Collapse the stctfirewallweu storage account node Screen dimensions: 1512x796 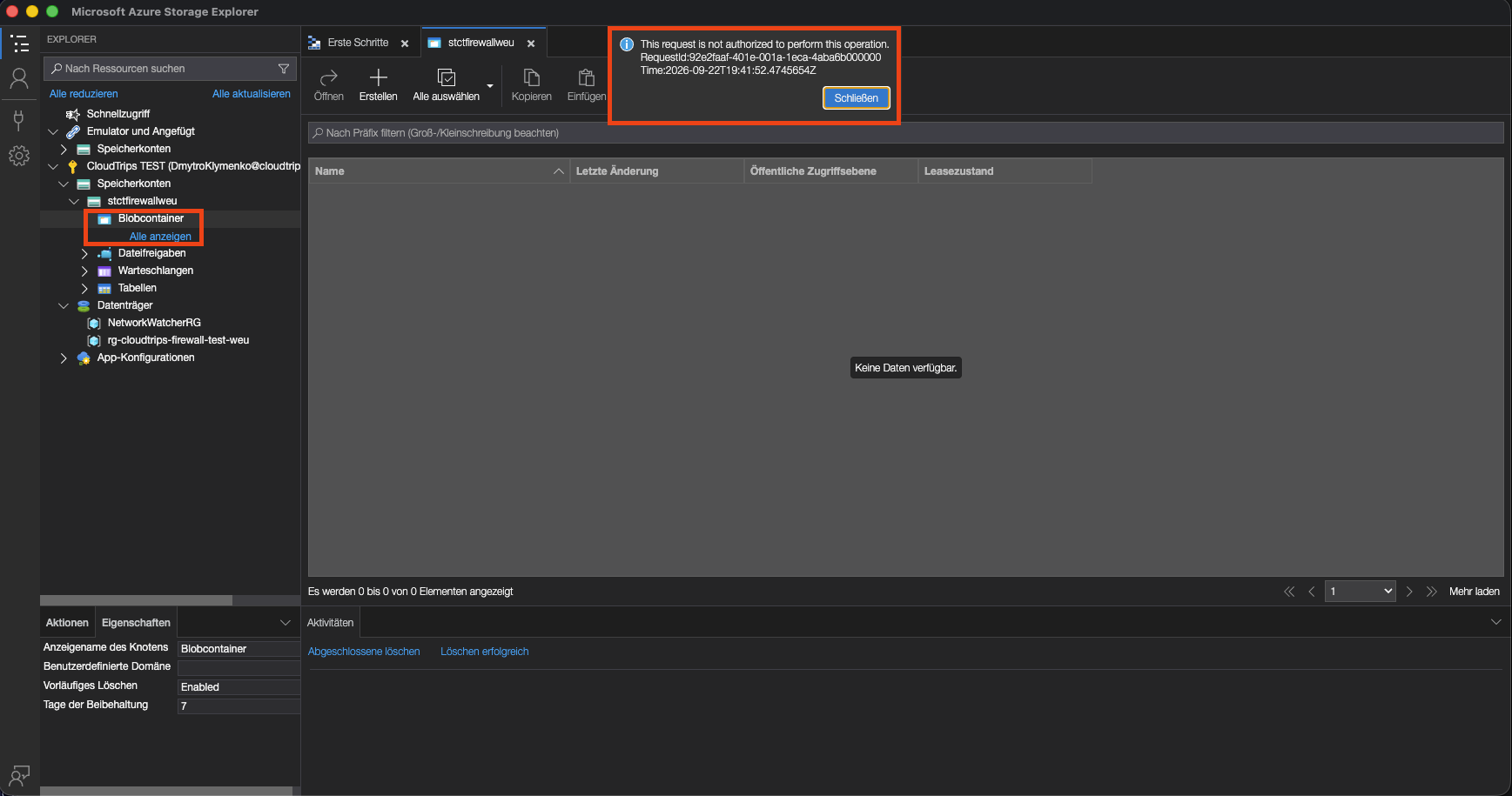click(x=74, y=202)
